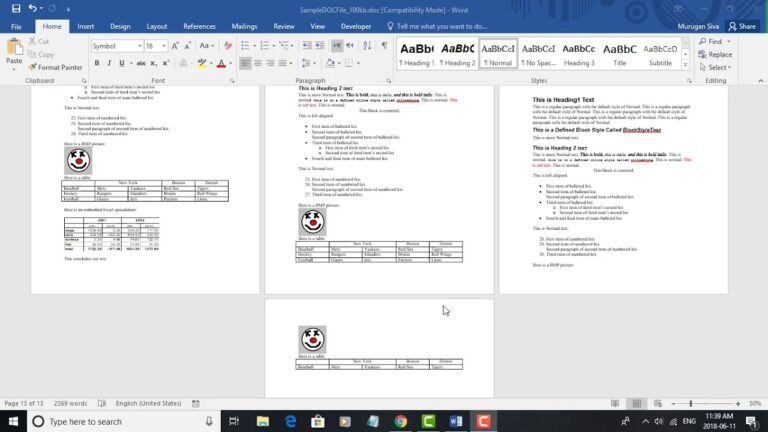Viewport: 768px width, 432px height.
Task: Switch to Print Layout view
Action: point(637,403)
